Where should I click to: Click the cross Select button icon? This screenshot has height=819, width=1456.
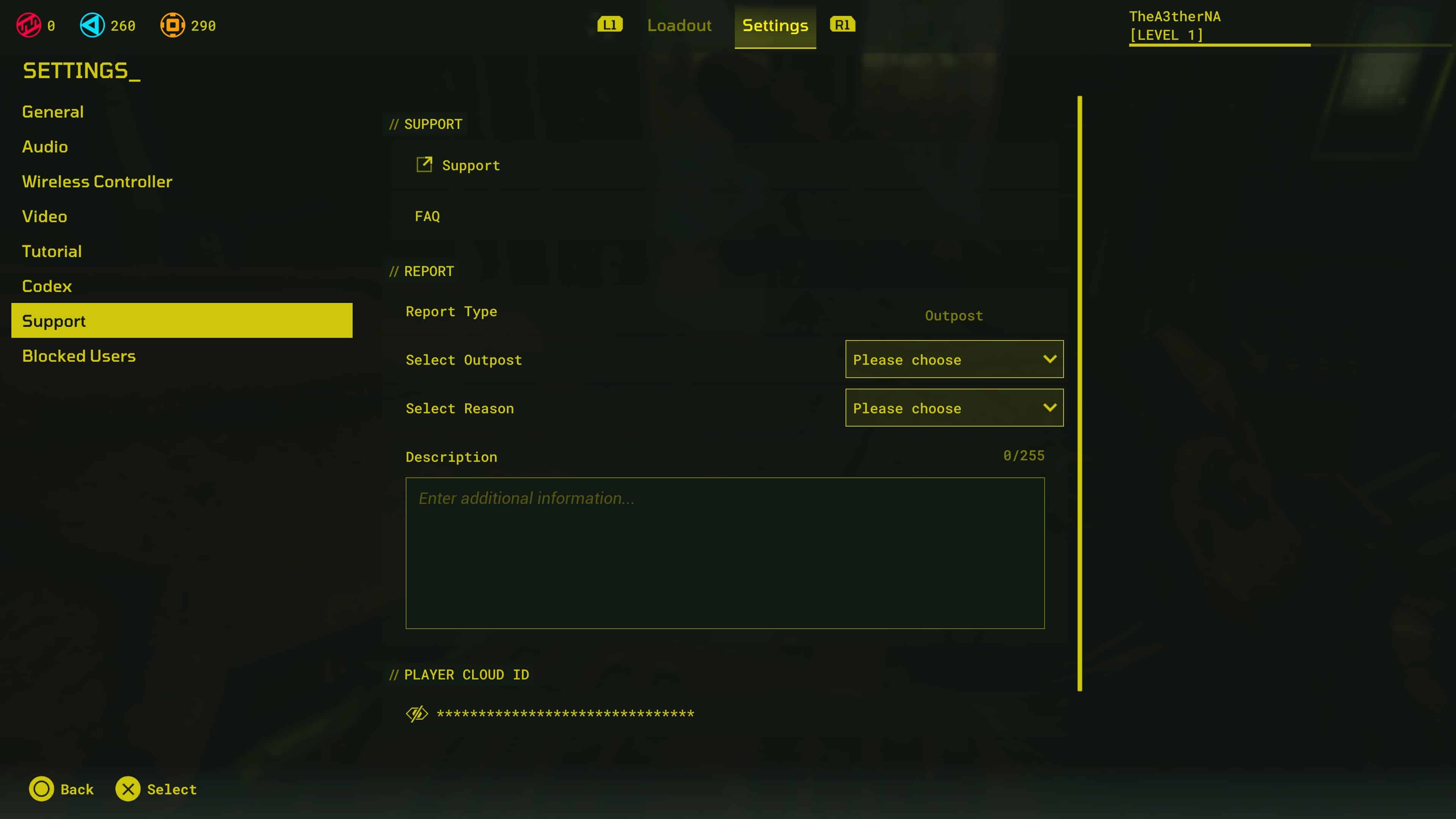[128, 789]
